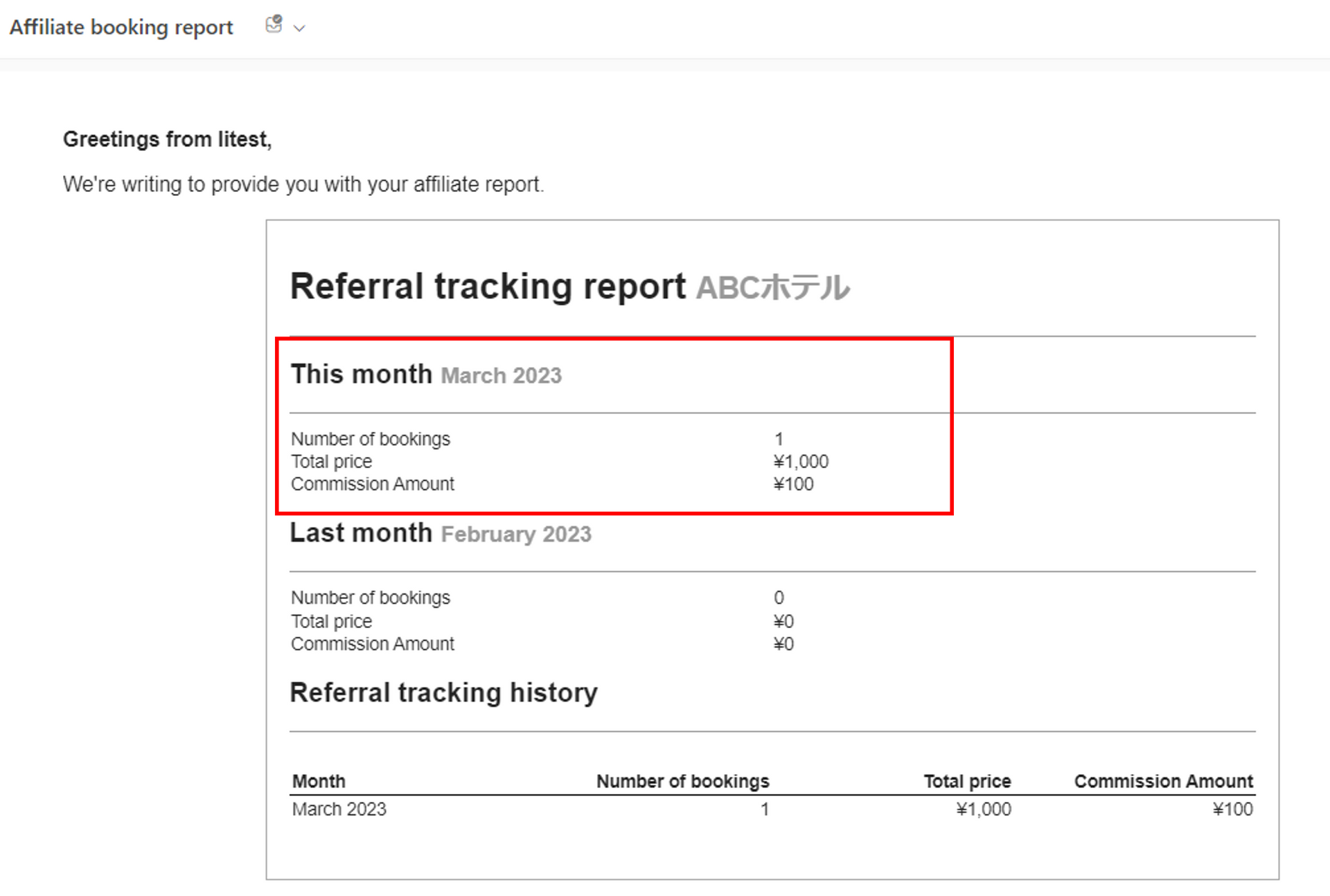Image resolution: width=1330 pixels, height=896 pixels.
Task: Click Number of bookings column header in history table
Action: pos(682,781)
